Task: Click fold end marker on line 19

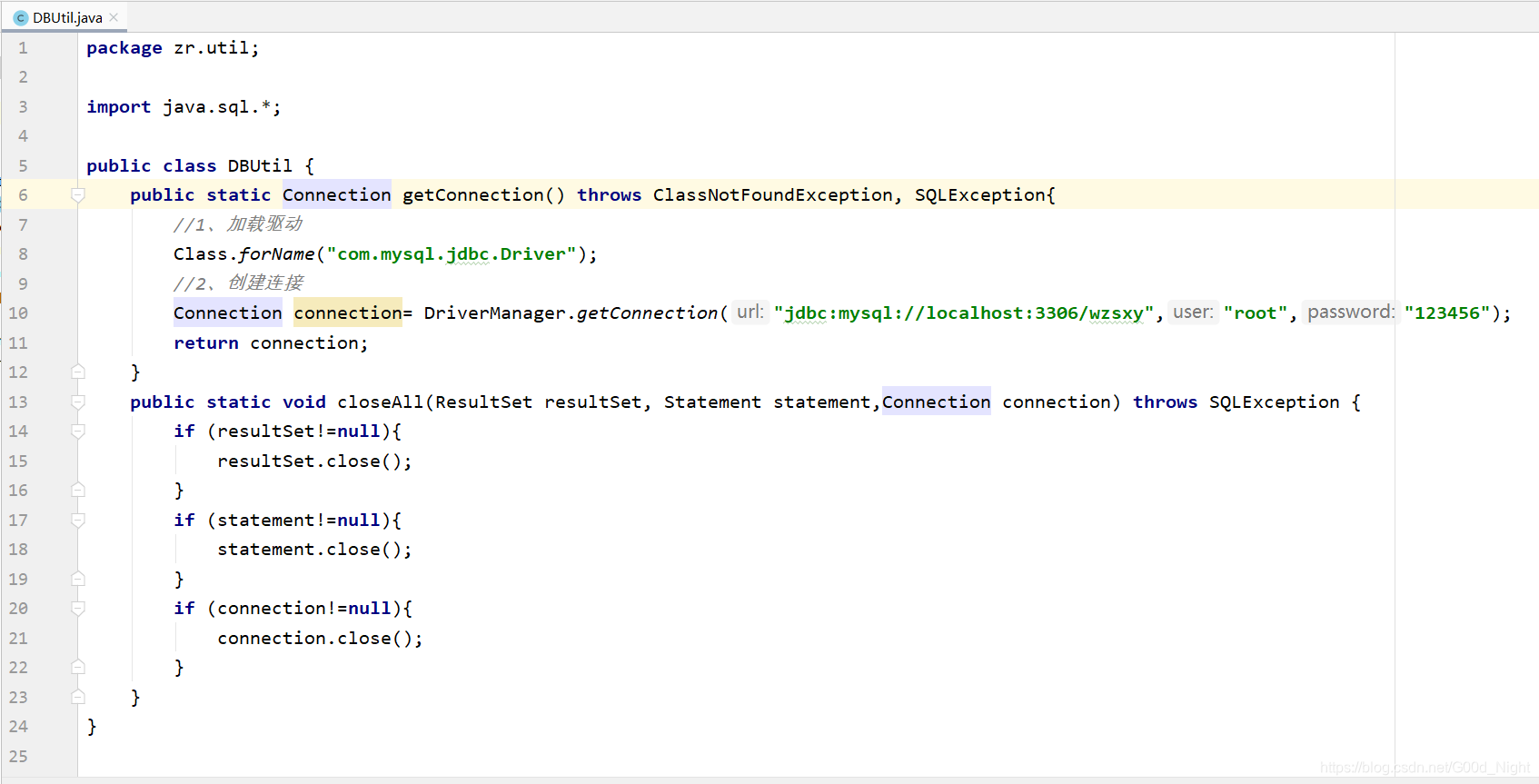Action: pos(78,579)
